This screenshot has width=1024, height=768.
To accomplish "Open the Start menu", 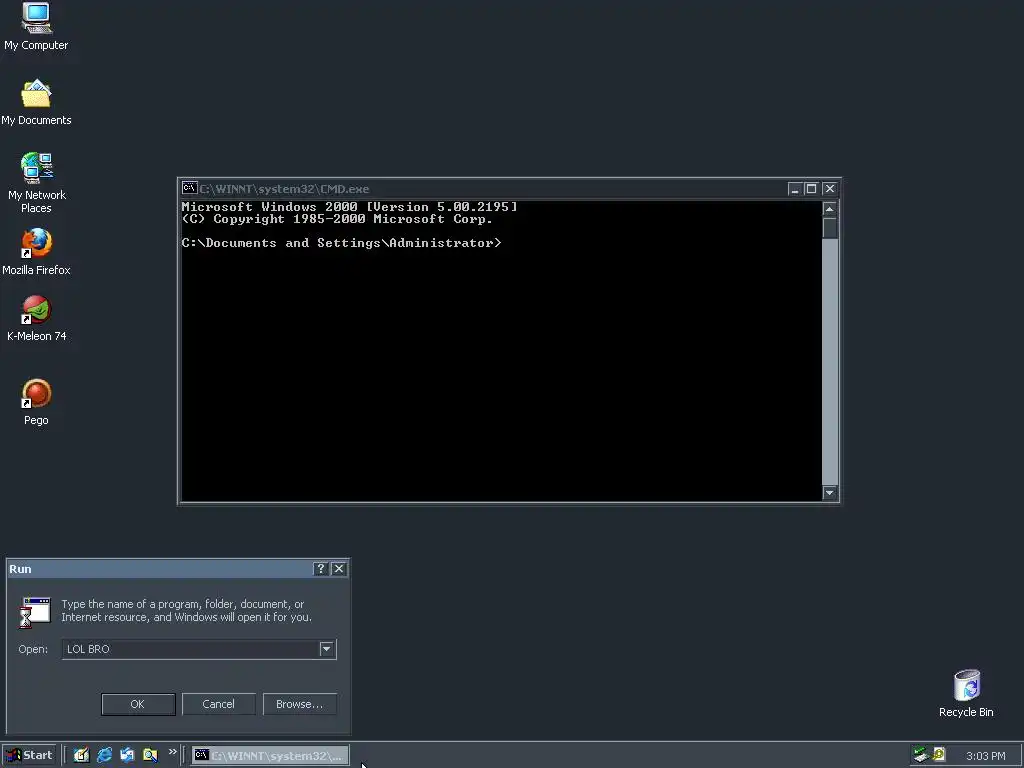I will [29, 755].
